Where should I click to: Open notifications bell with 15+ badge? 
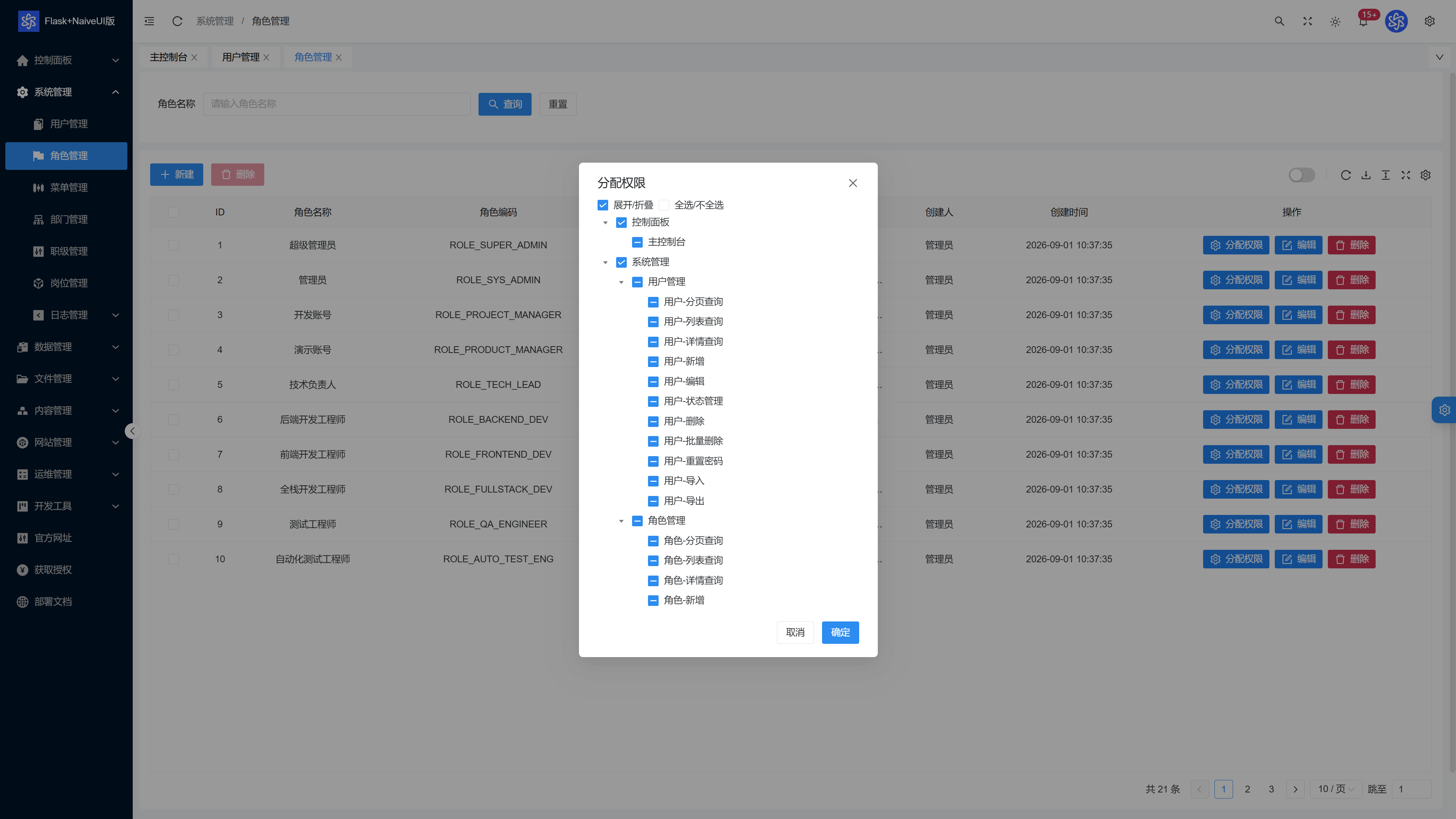pyautogui.click(x=1363, y=22)
